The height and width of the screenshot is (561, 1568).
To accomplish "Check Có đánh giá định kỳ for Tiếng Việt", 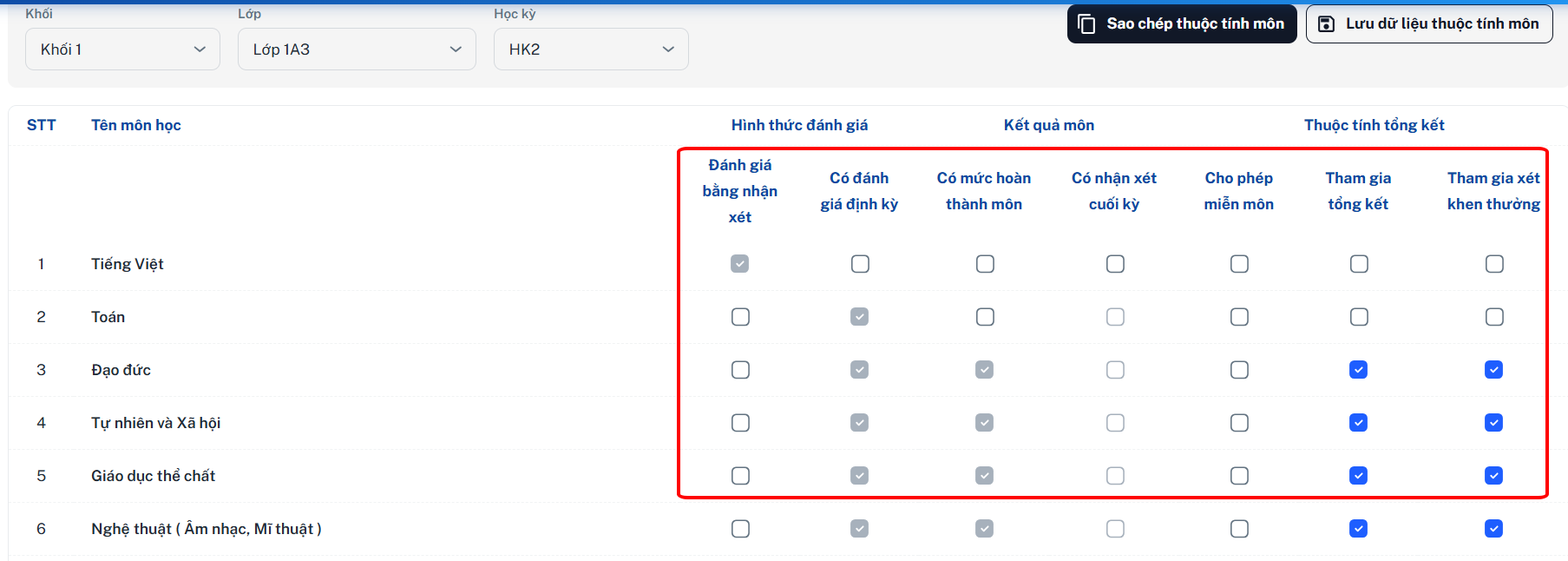I will pos(860,263).
